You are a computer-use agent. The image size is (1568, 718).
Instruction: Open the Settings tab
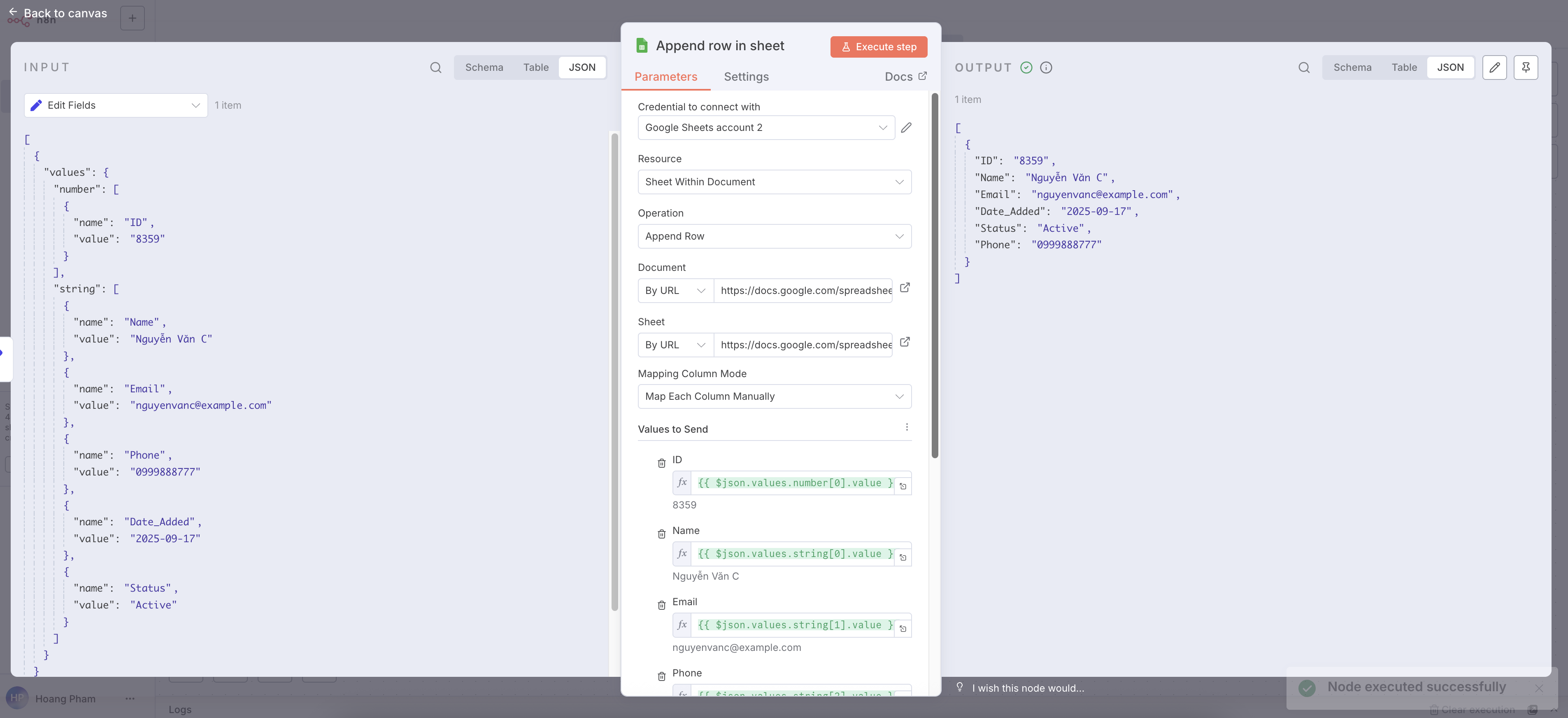(x=746, y=77)
